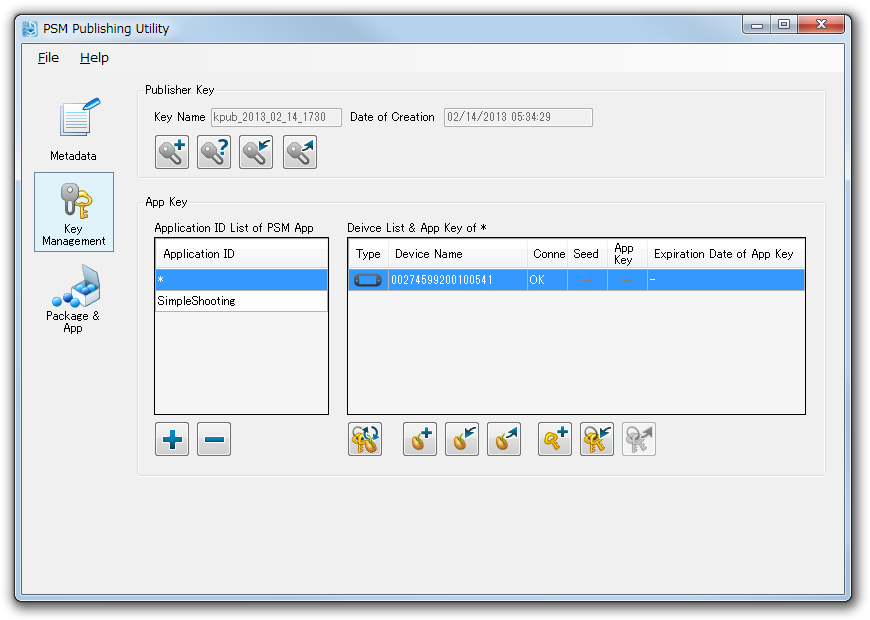Click the import publisher key icon
This screenshot has width=870, height=620.
coord(256,152)
